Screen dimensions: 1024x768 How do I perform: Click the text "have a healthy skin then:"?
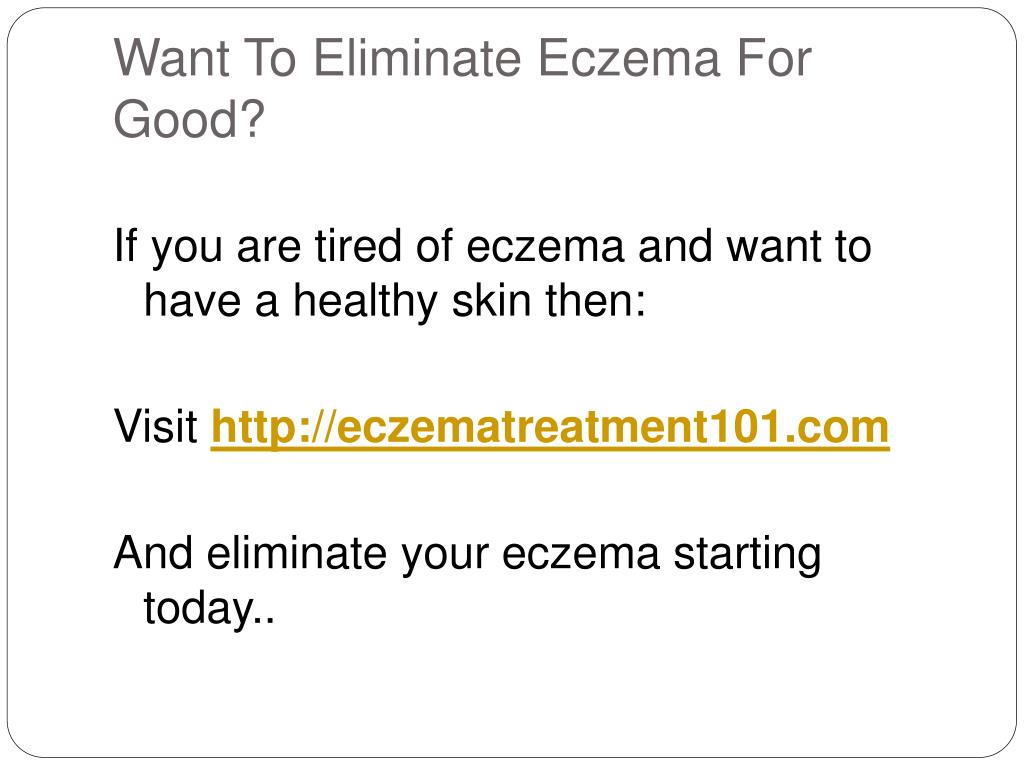pos(395,302)
